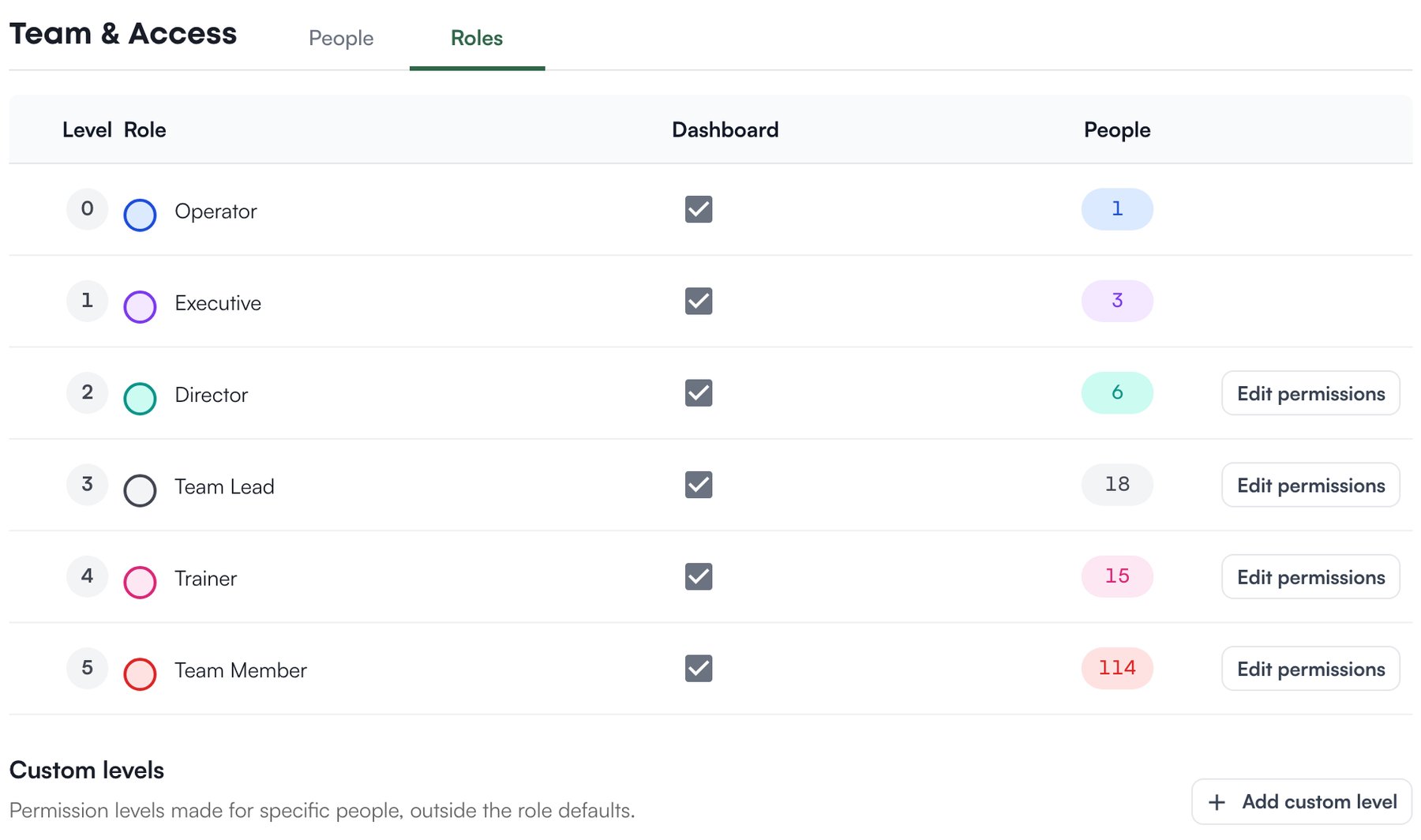The height and width of the screenshot is (840, 1421).
Task: Edit permissions for Team Lead role
Action: coord(1310,485)
